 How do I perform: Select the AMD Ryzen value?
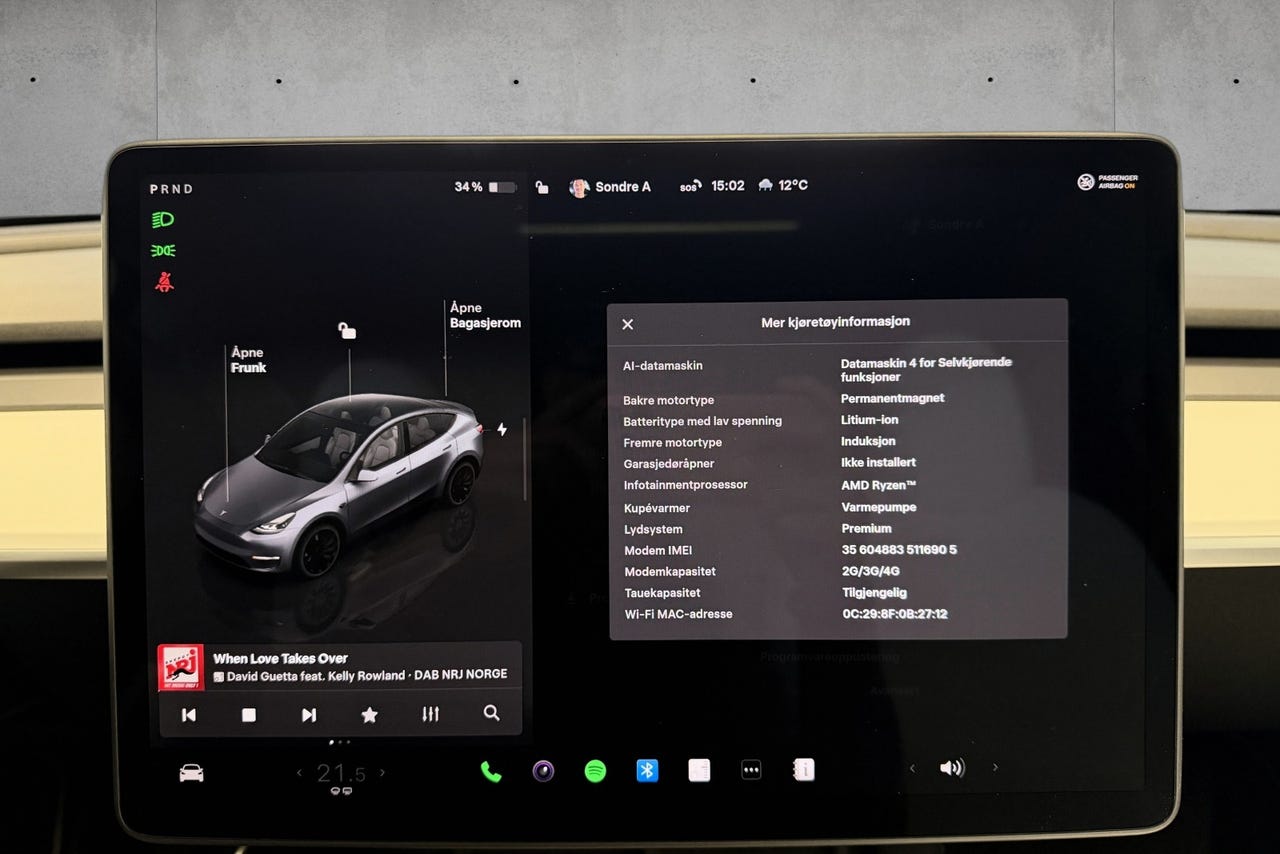tap(879, 485)
